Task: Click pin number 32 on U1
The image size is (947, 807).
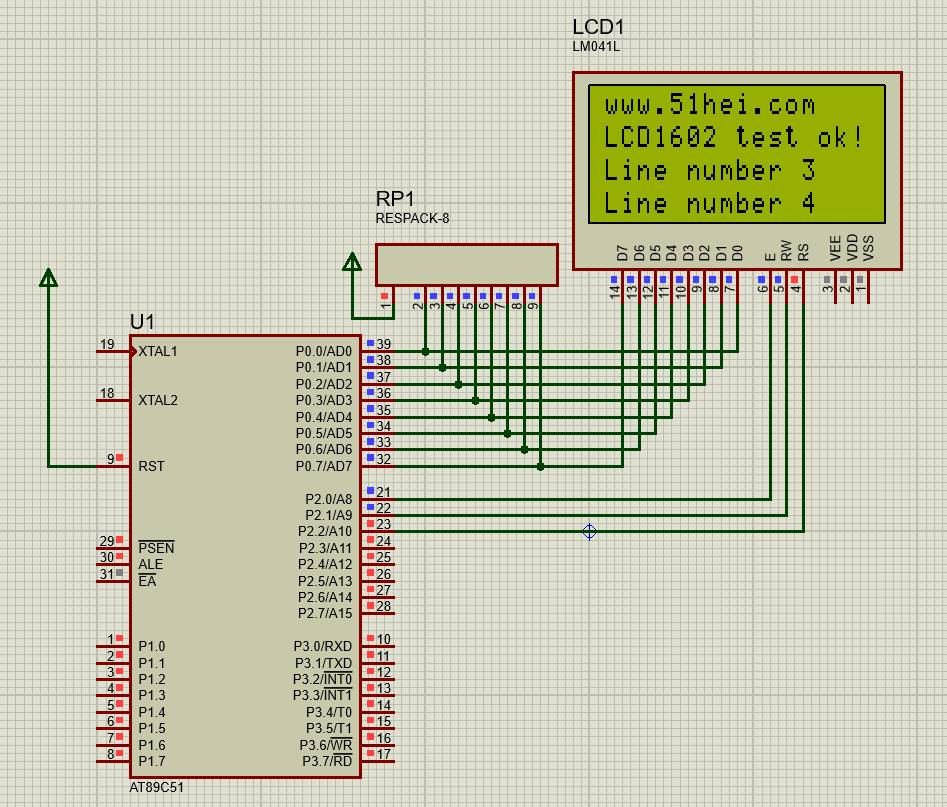Action: point(384,459)
